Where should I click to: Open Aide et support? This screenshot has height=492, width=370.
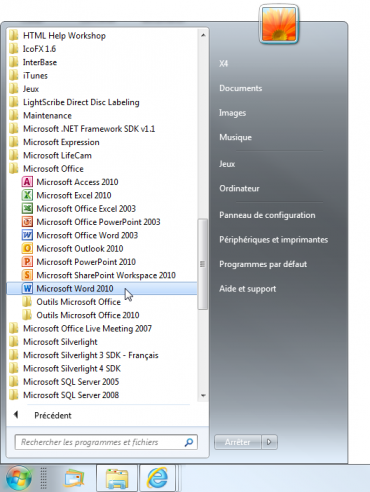[247, 289]
